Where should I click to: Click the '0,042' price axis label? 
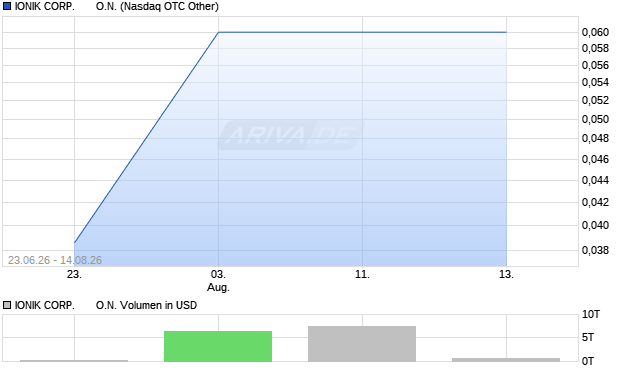pos(595,202)
